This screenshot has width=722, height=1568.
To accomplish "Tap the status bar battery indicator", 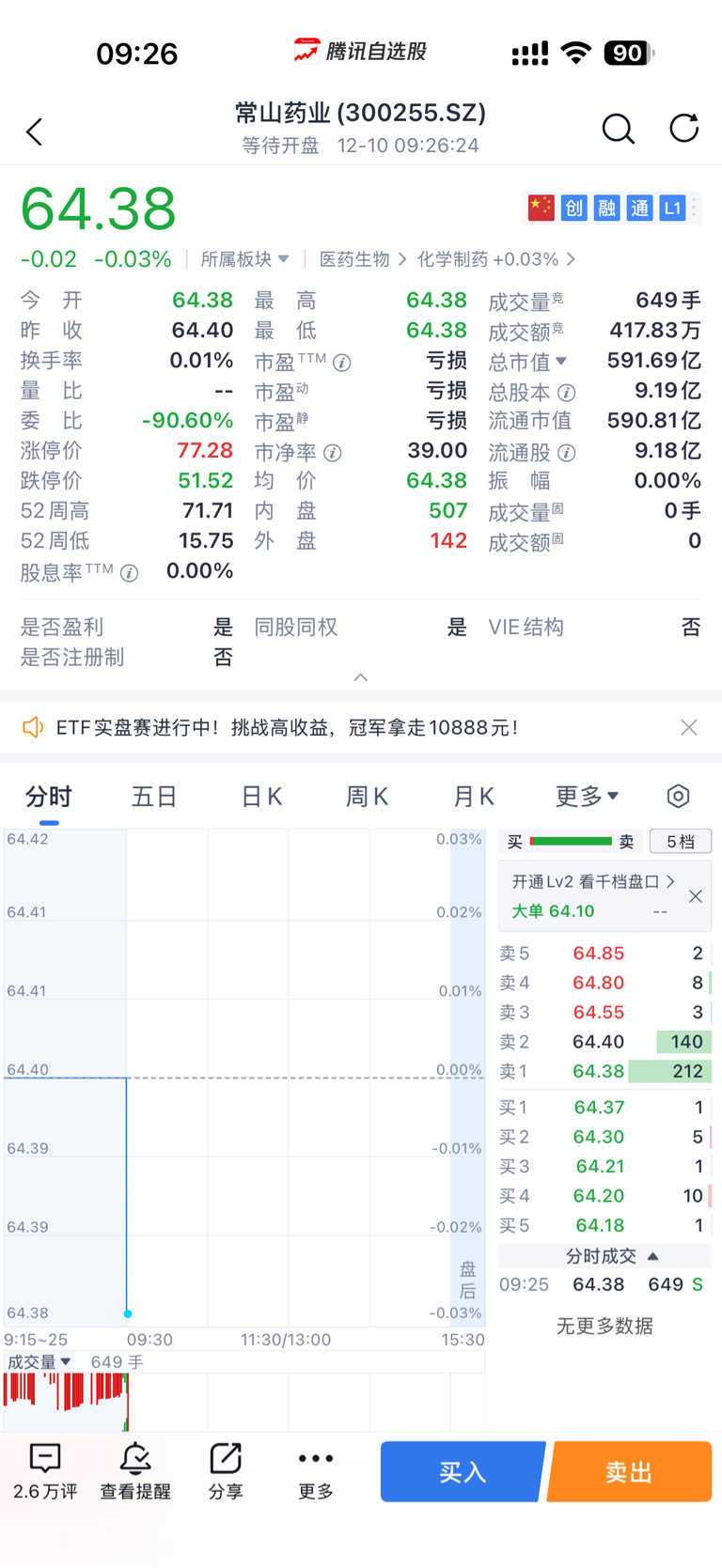I will tap(629, 54).
